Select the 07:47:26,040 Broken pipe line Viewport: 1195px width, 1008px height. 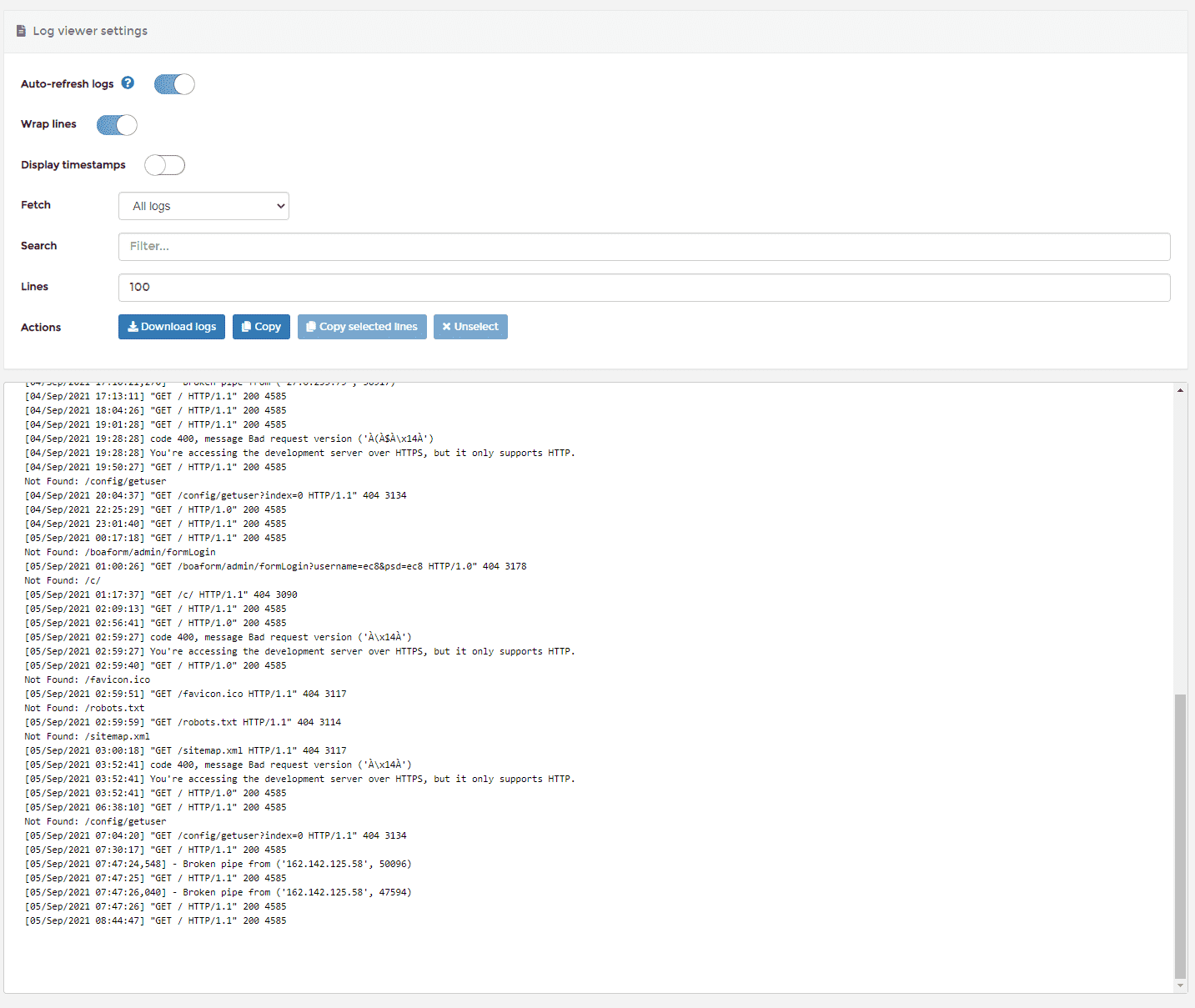(x=218, y=892)
